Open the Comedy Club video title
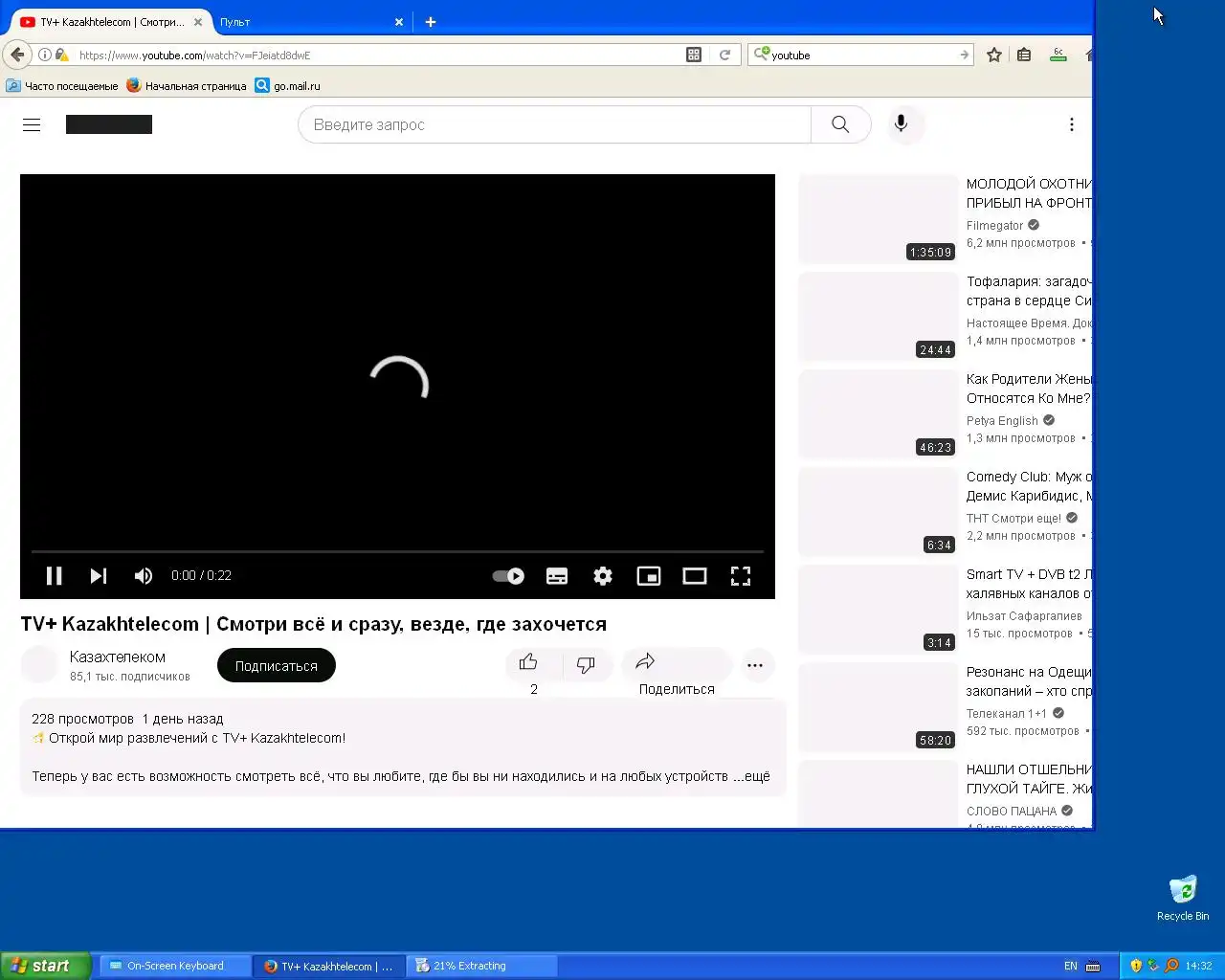The image size is (1225, 980). 1029,486
